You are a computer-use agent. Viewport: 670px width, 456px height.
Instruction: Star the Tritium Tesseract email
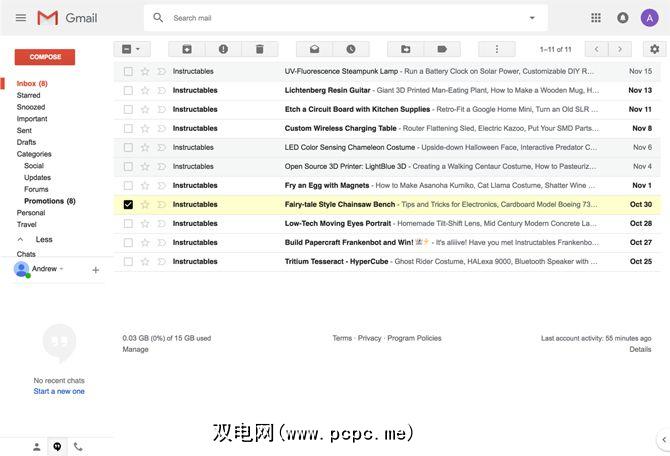click(145, 261)
